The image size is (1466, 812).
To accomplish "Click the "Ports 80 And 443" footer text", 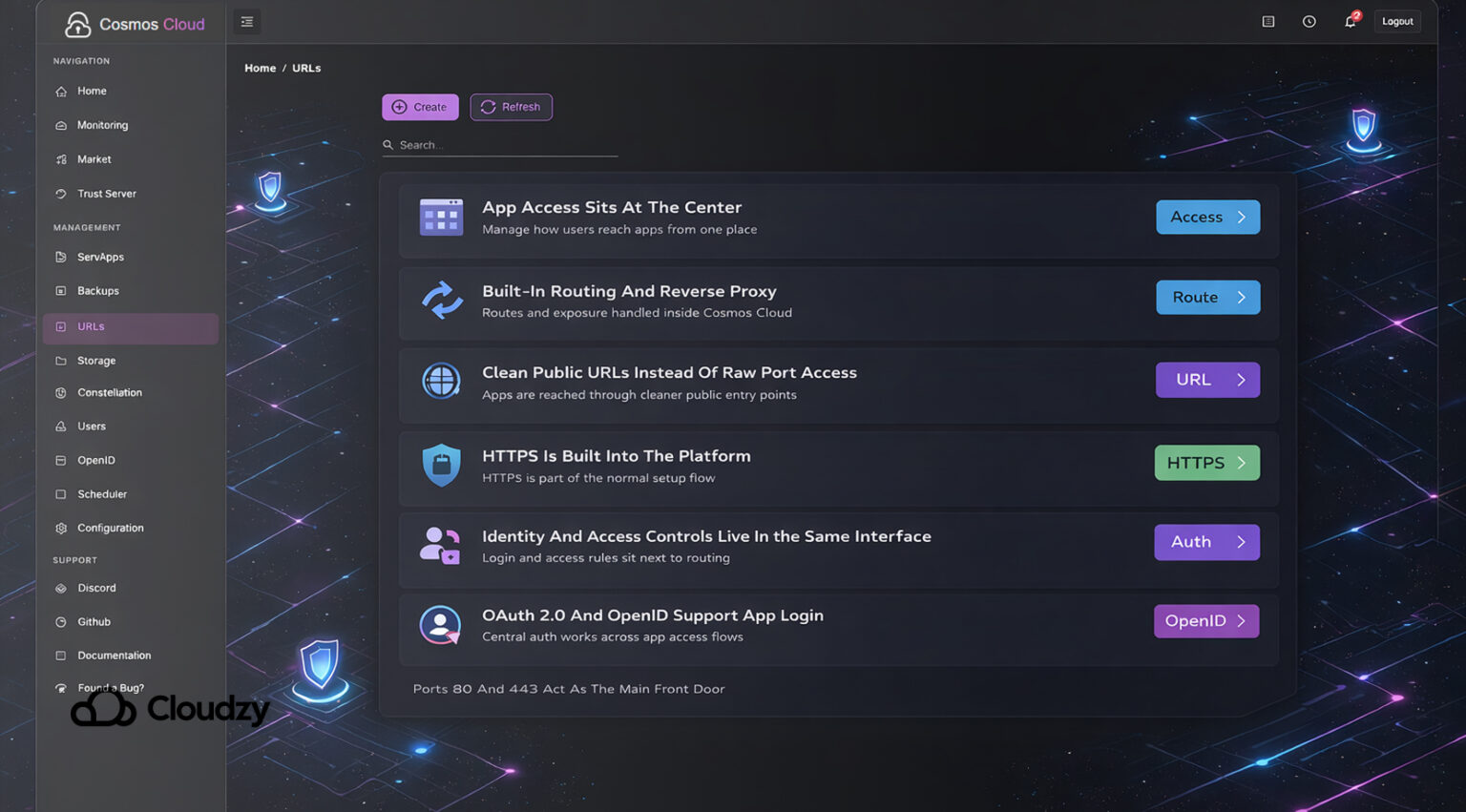I will [x=569, y=689].
